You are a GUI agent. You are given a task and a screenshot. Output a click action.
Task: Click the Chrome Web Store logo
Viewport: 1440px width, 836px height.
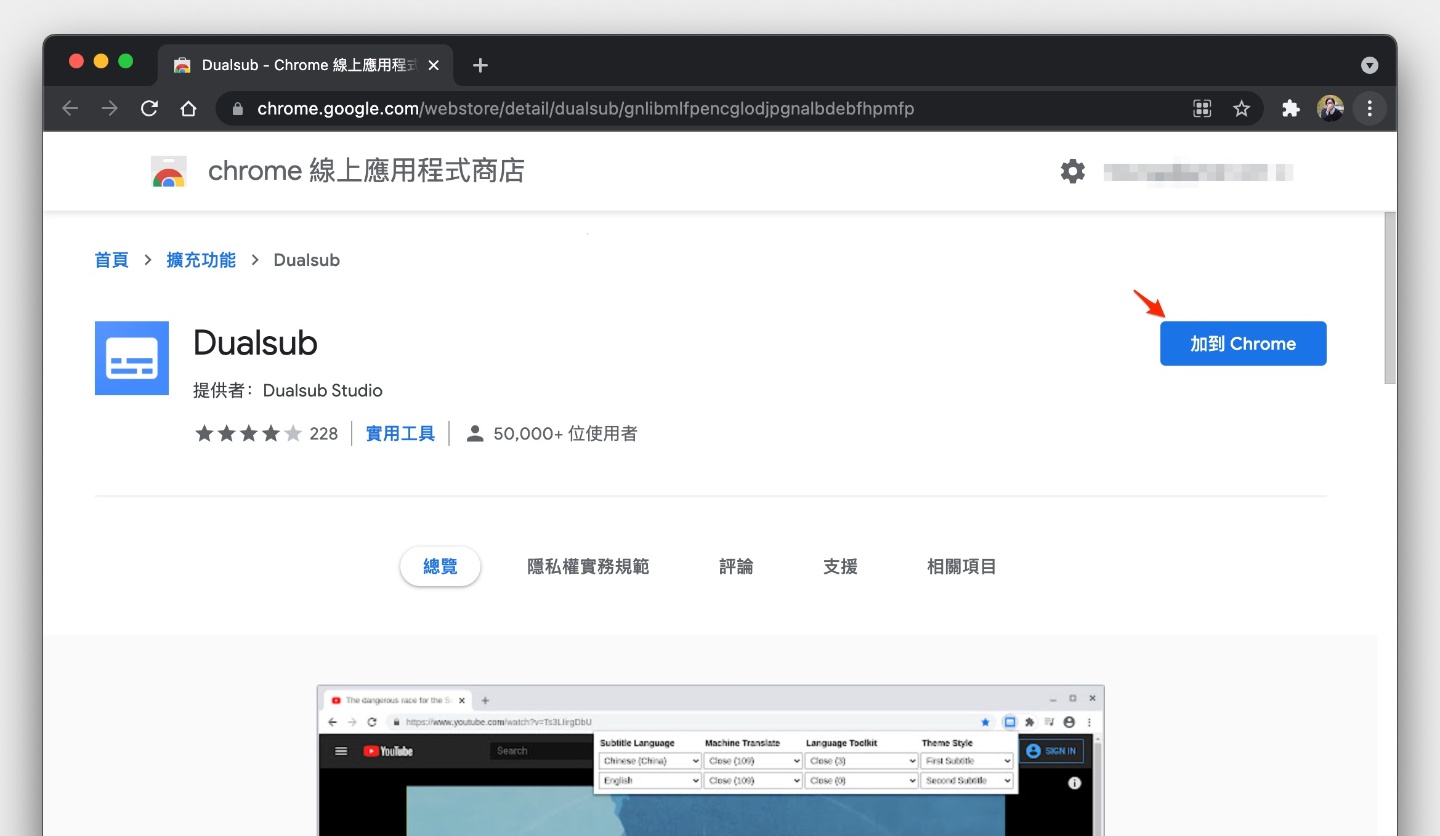point(168,170)
